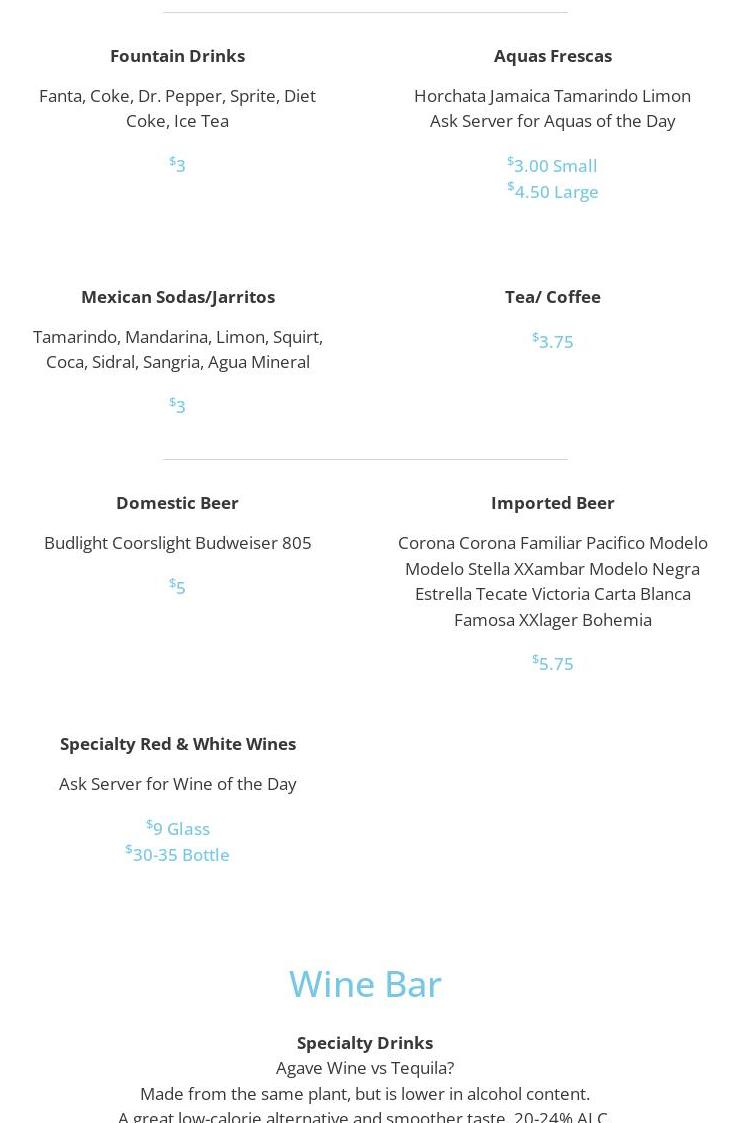Click Specialty Red & White Wines heading

177,744
